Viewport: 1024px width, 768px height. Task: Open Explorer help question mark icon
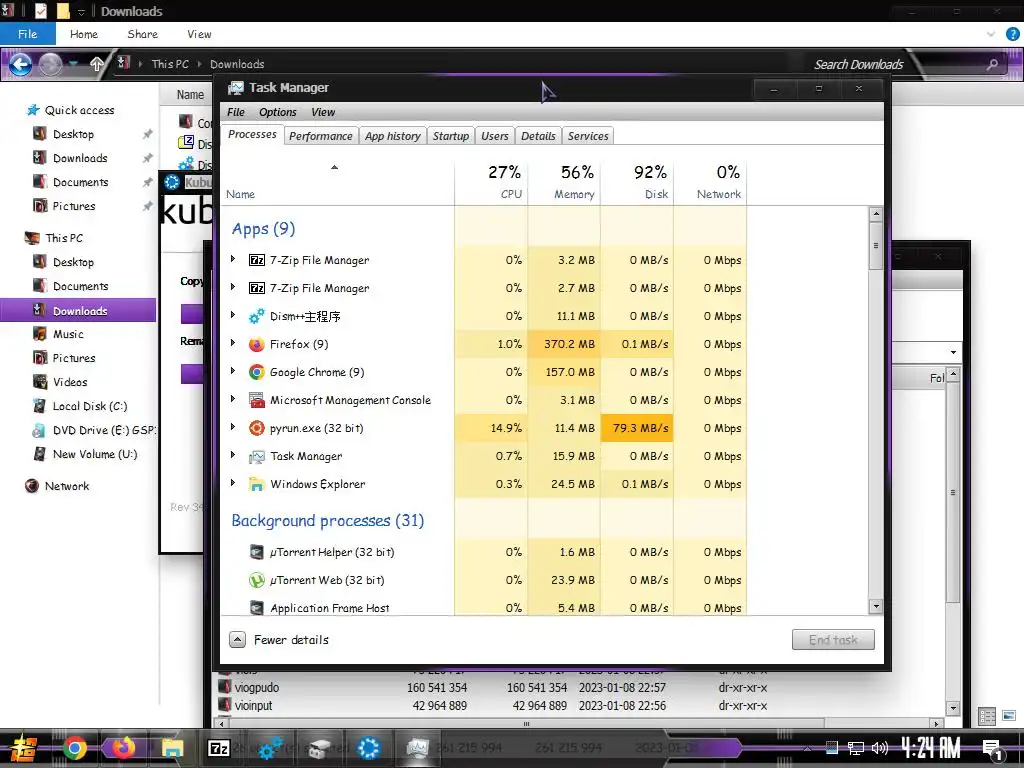1013,34
